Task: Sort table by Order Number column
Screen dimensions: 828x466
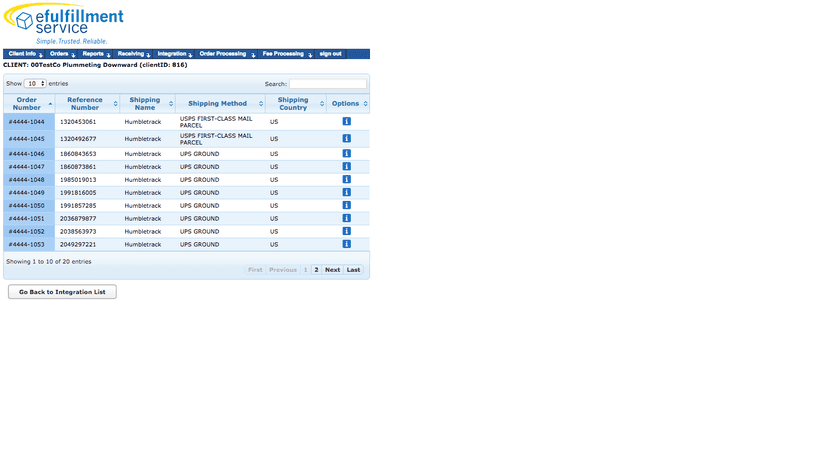Action: [x=29, y=104]
